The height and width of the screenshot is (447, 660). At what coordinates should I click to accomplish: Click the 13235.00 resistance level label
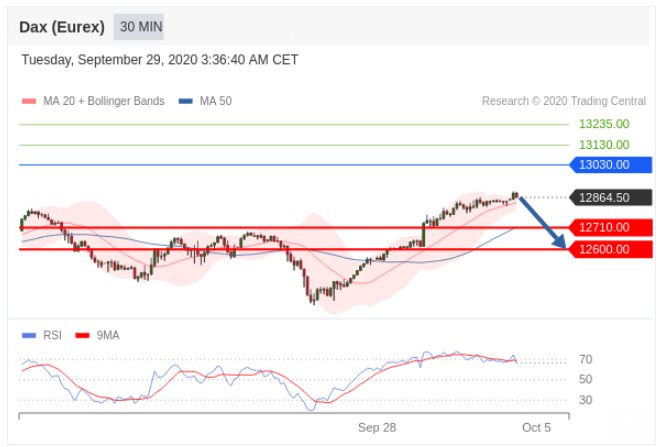[x=604, y=124]
